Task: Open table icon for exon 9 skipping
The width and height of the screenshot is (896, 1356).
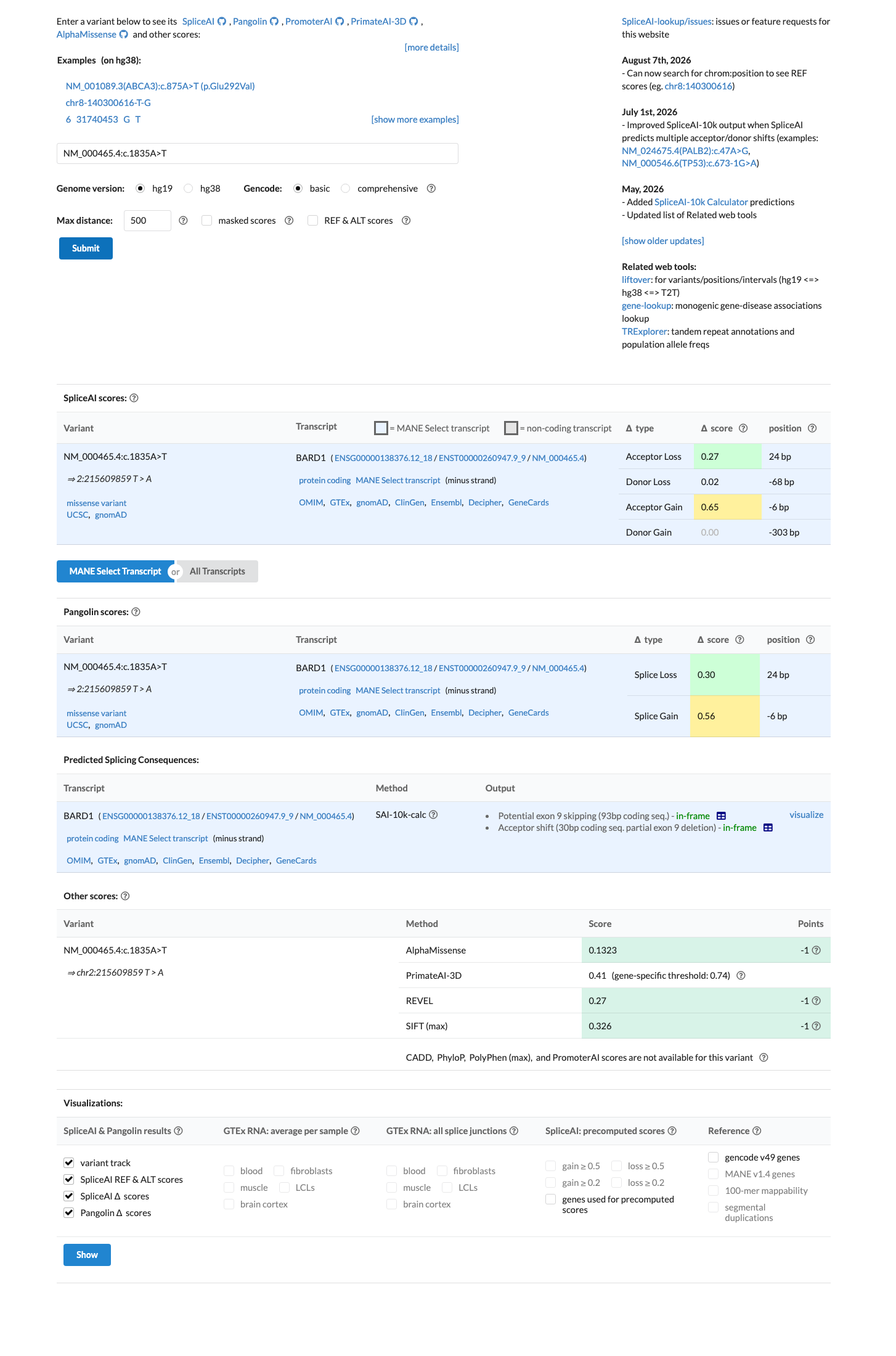Action: coord(721,816)
